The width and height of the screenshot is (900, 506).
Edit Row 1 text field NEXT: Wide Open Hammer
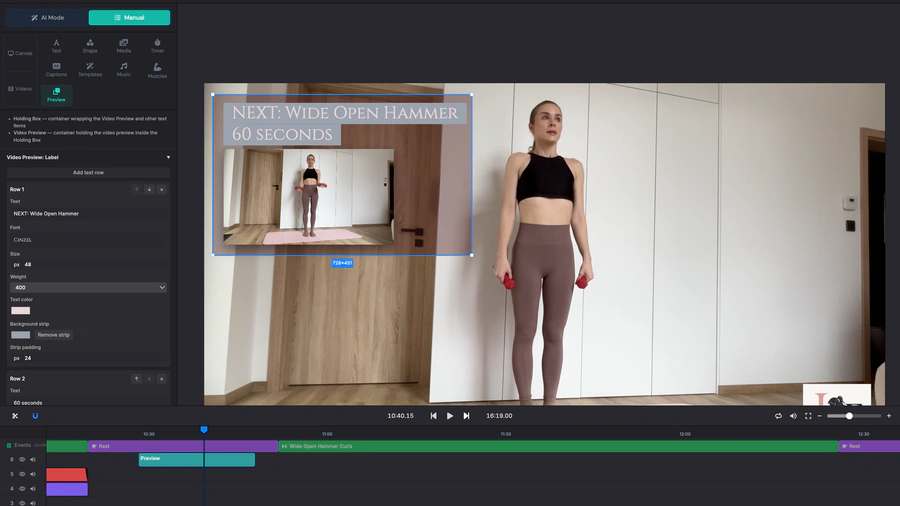point(88,213)
